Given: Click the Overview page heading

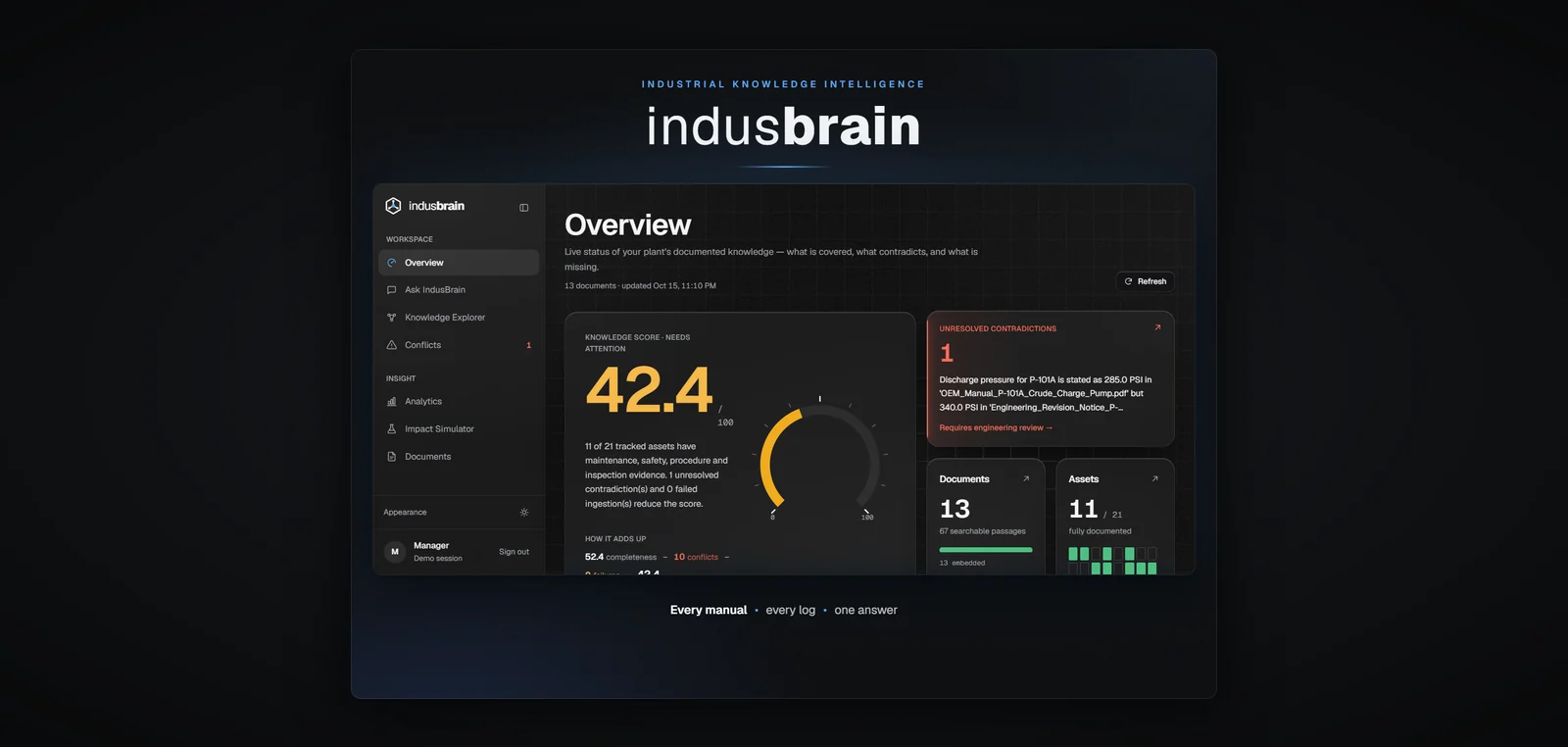Looking at the screenshot, I should click(x=628, y=224).
